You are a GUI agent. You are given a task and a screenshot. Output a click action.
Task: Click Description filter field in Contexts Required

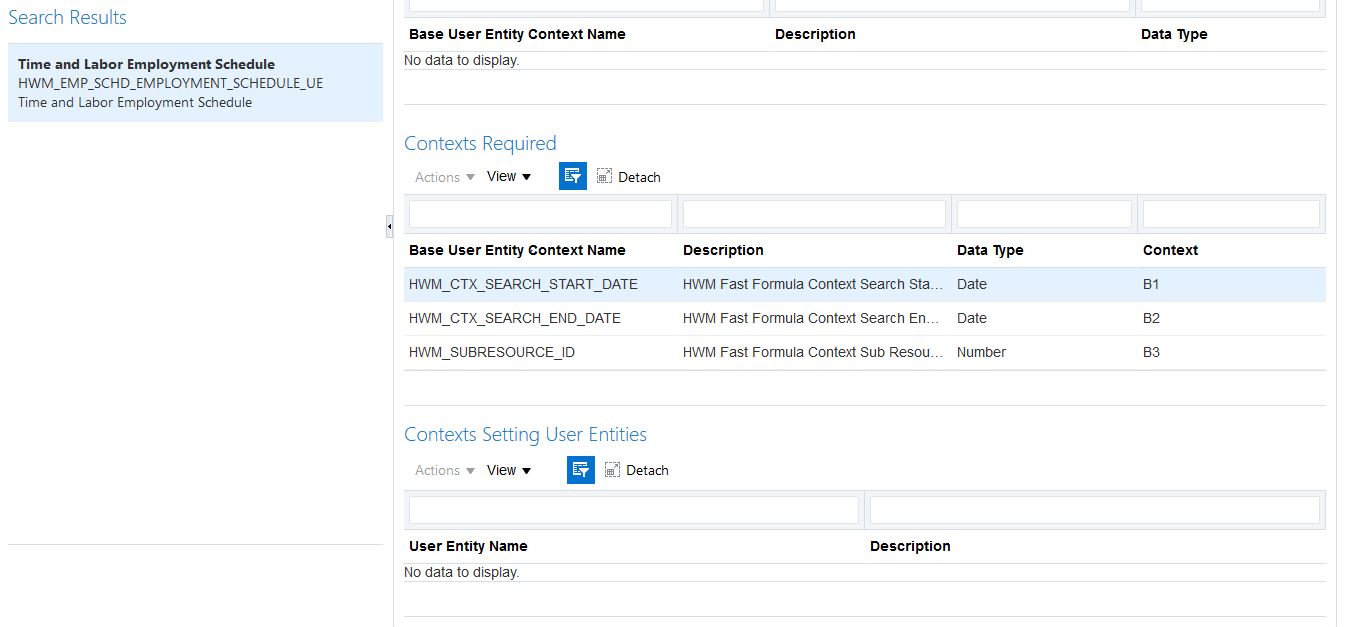point(814,214)
